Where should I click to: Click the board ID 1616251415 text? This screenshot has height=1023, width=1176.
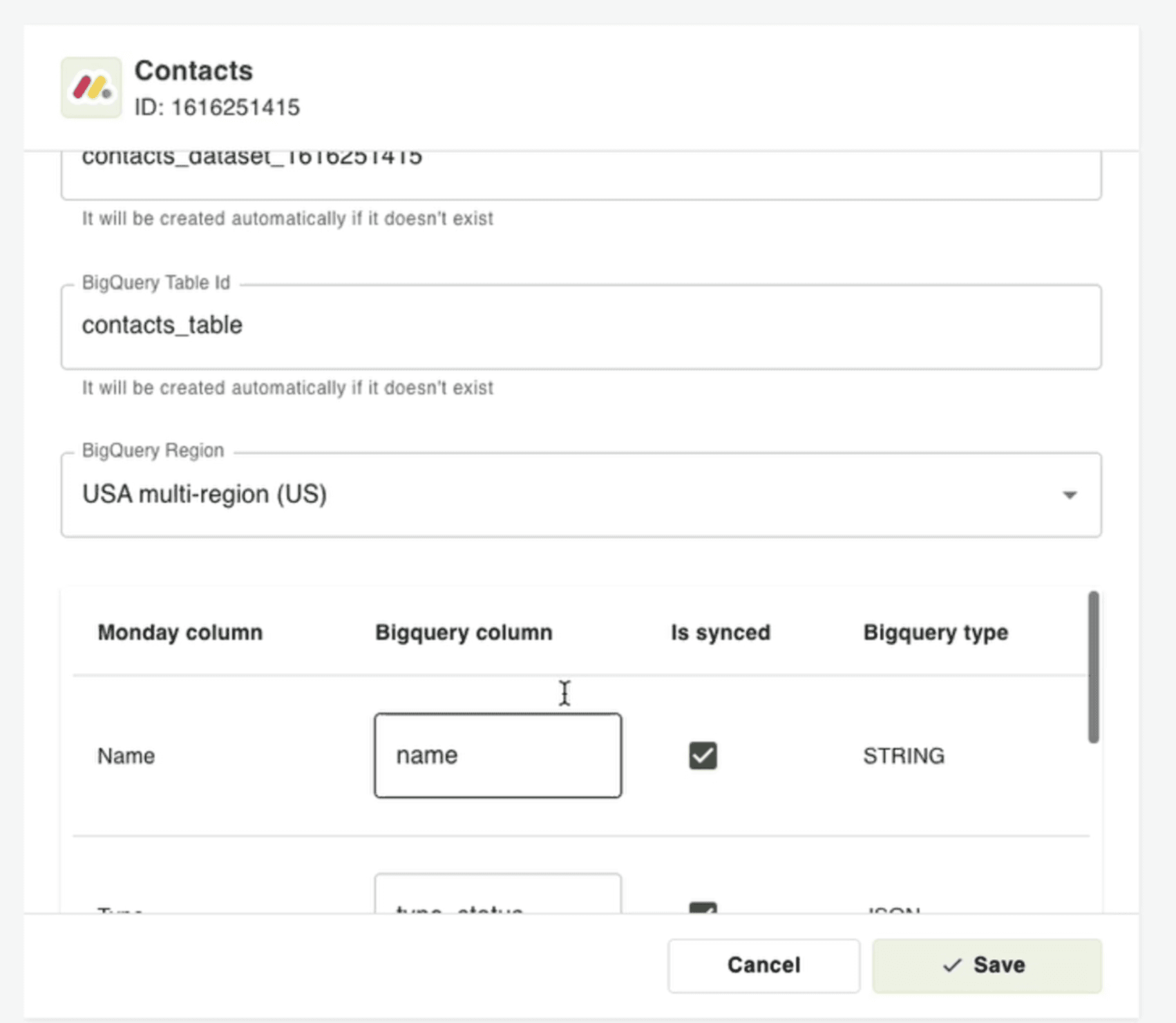coord(217,108)
